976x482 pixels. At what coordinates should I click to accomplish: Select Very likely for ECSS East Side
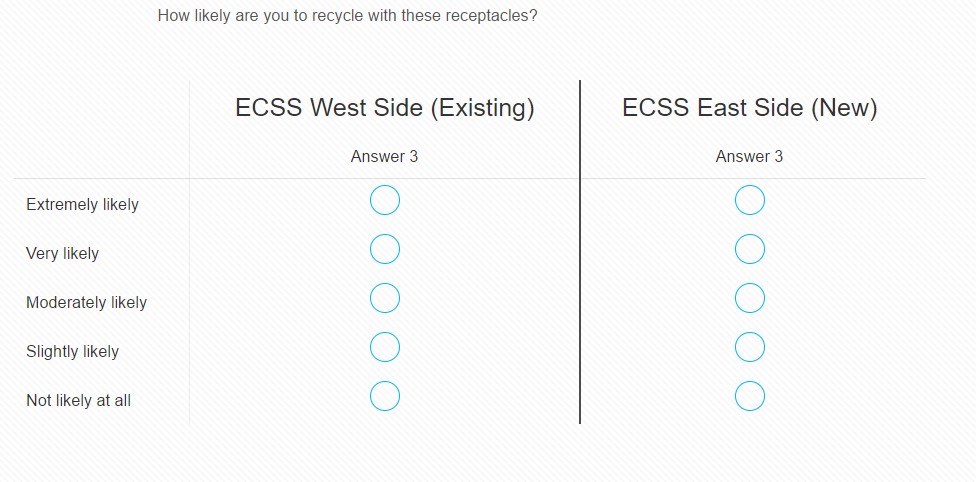tap(750, 249)
